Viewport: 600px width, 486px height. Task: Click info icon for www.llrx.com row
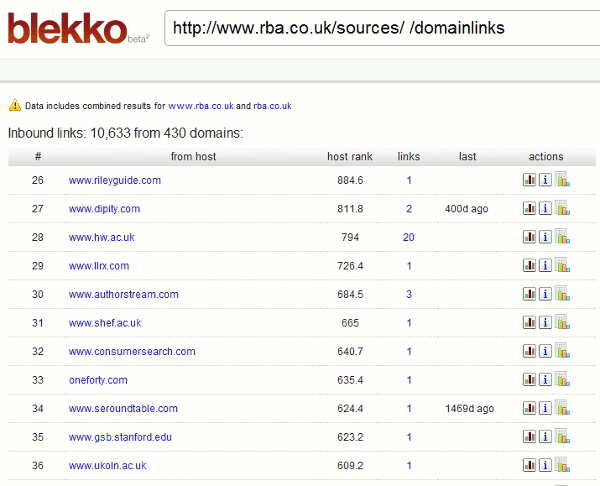click(545, 265)
